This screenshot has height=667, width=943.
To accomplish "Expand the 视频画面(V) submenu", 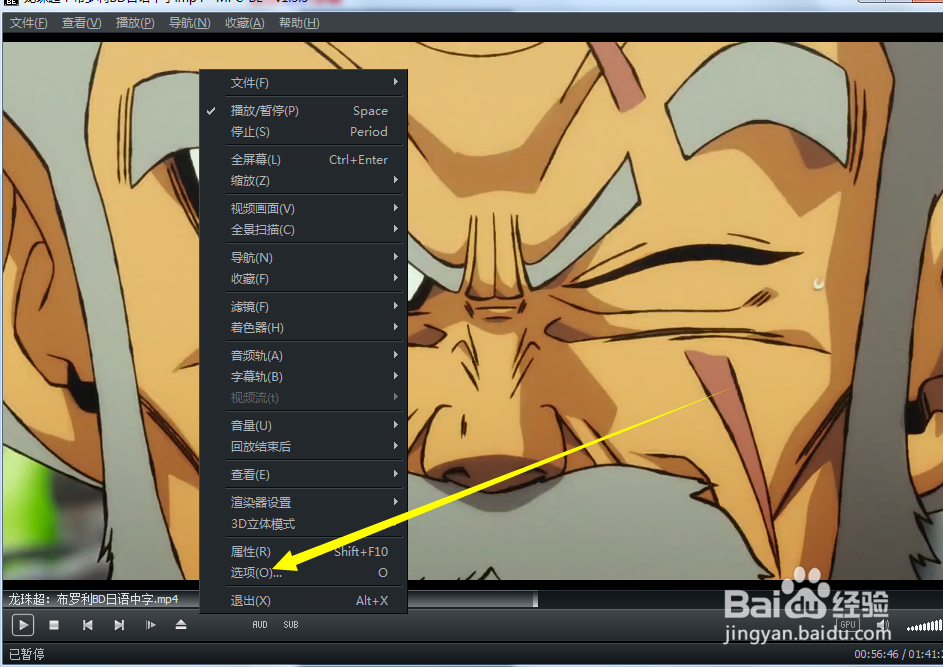I will [x=304, y=209].
